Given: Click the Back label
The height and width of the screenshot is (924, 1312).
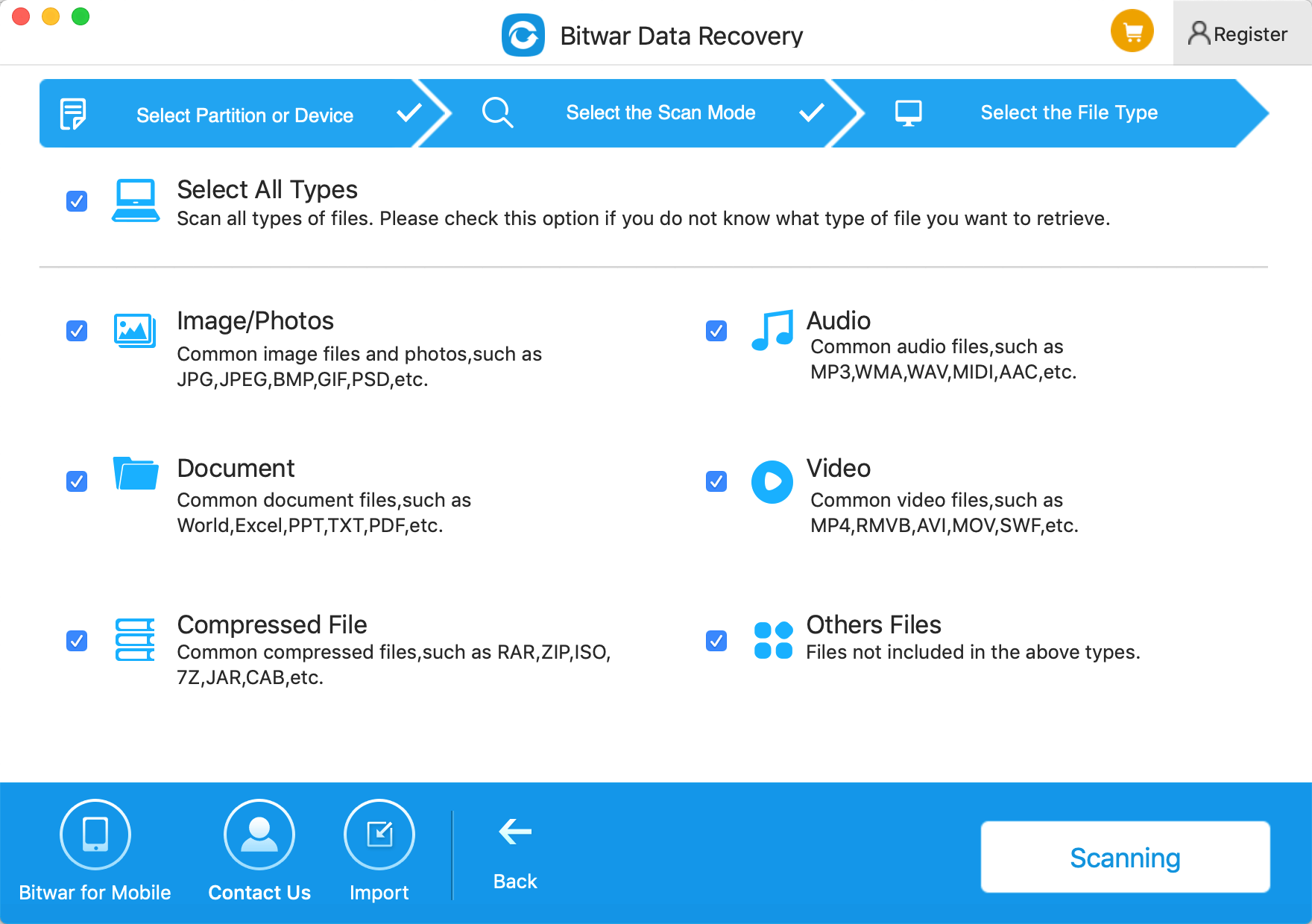Looking at the screenshot, I should [x=515, y=882].
